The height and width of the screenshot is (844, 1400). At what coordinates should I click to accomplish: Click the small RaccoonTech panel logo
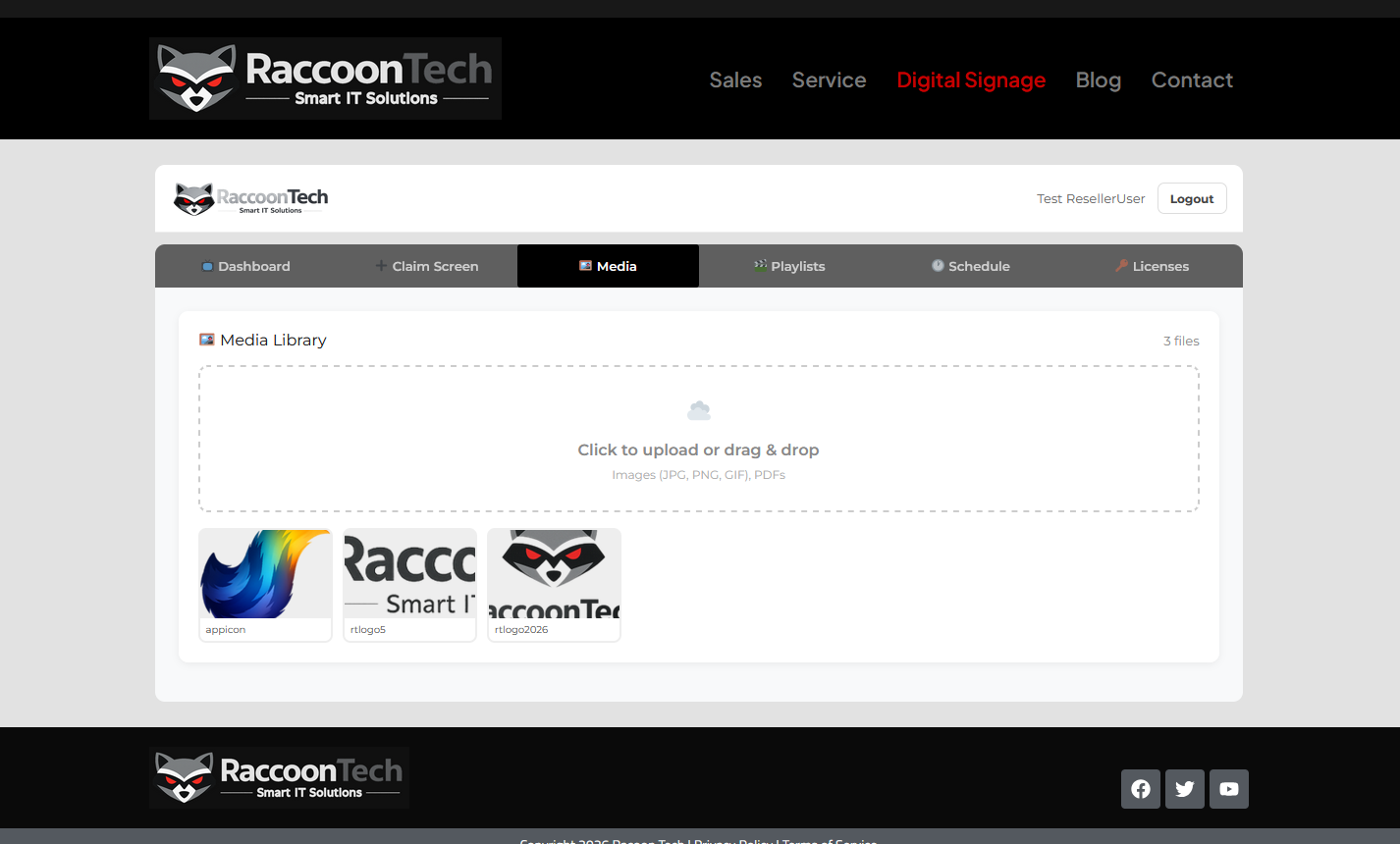point(251,199)
